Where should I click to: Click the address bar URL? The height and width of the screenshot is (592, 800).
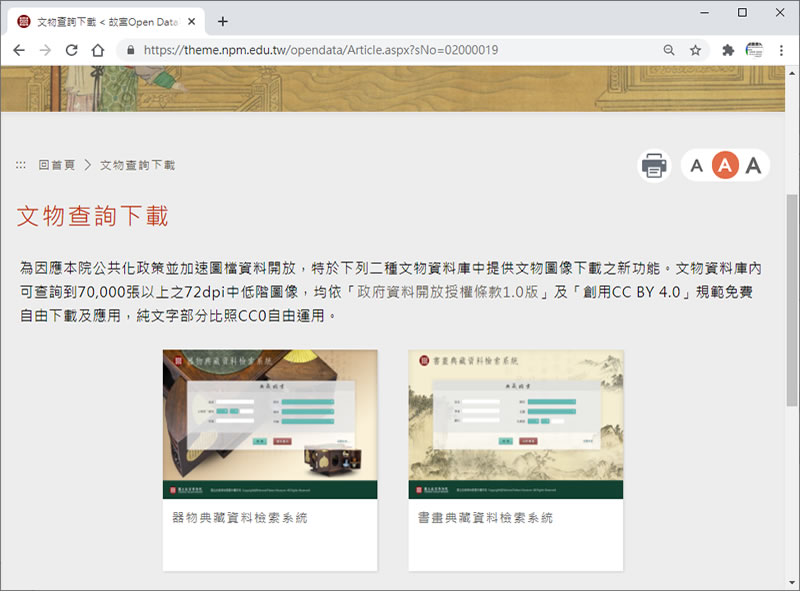coord(320,50)
